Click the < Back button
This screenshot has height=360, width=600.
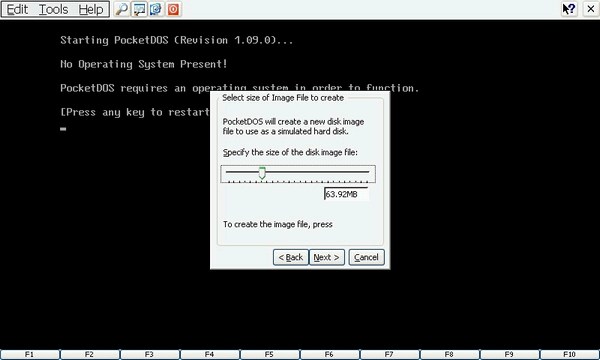290,257
